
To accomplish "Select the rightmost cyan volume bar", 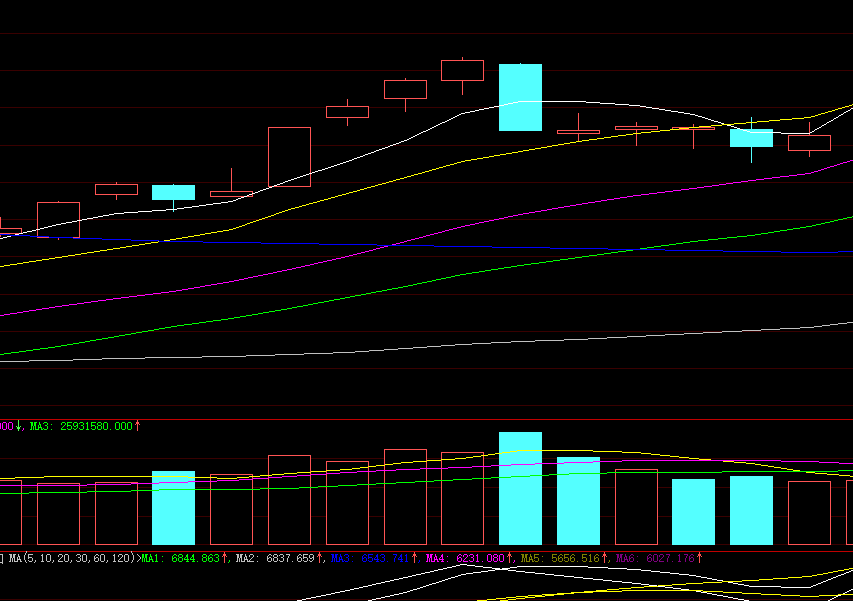I will click(751, 510).
